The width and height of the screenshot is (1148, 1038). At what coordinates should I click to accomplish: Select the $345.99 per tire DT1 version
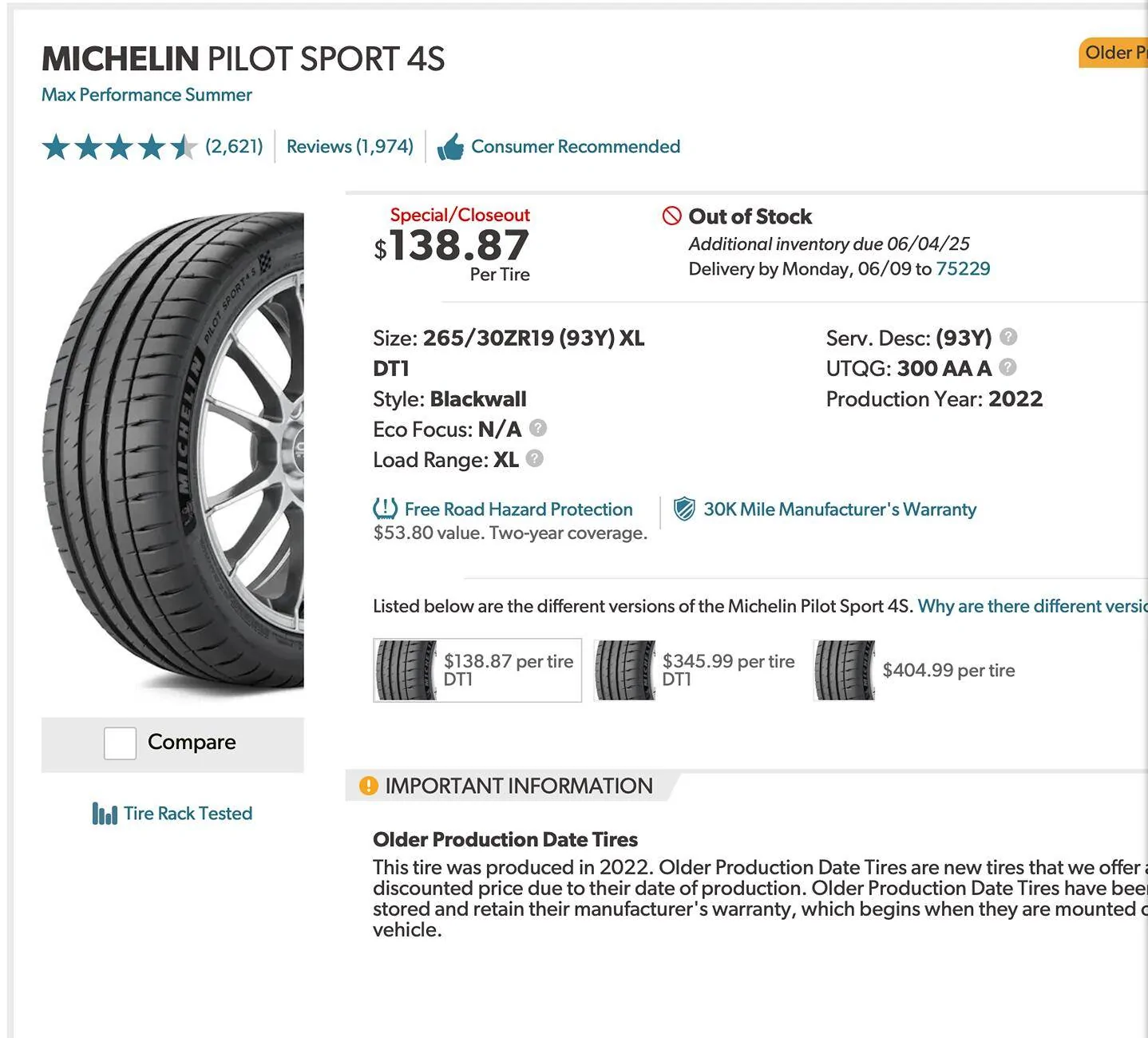(695, 671)
